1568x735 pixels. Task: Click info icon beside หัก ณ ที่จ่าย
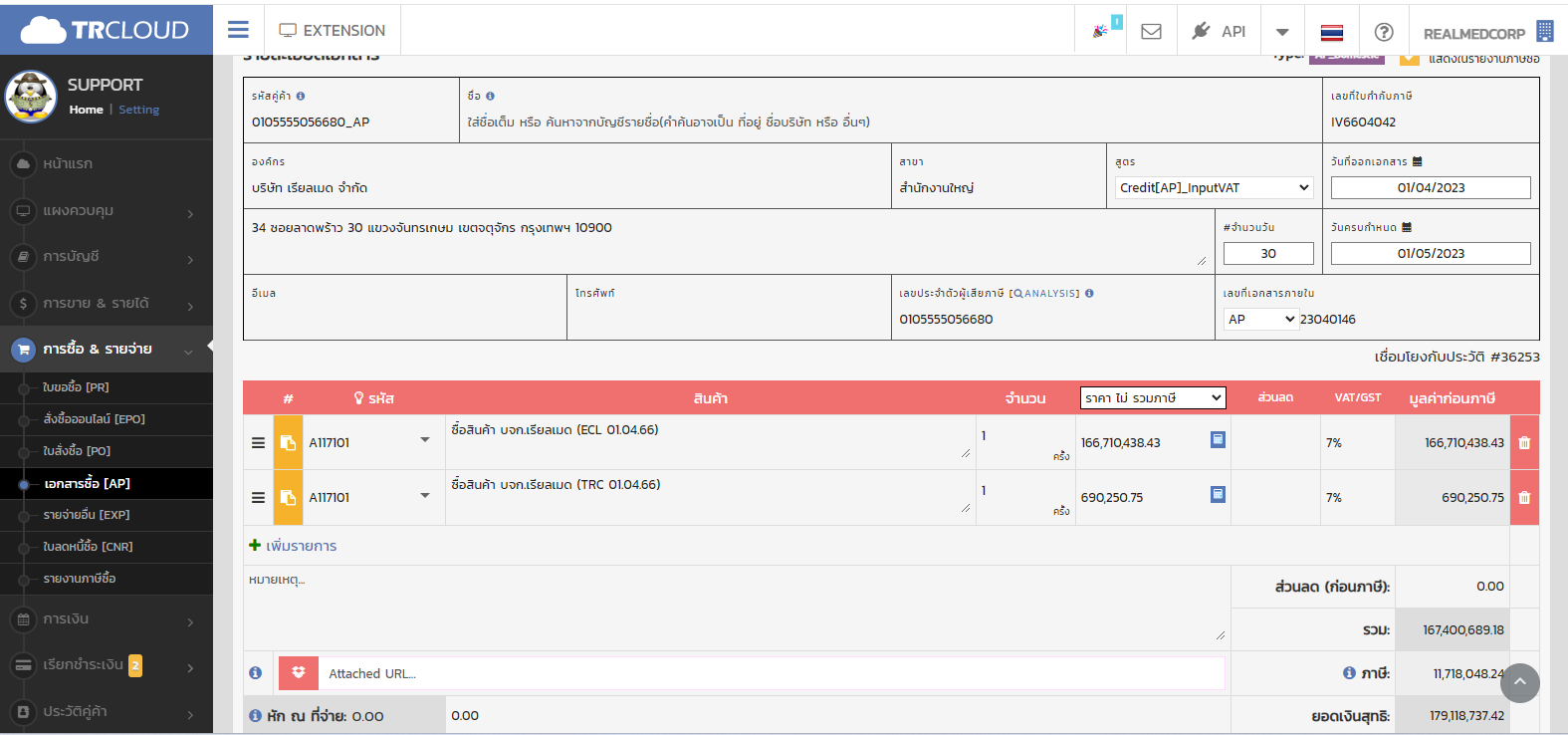pyautogui.click(x=256, y=715)
